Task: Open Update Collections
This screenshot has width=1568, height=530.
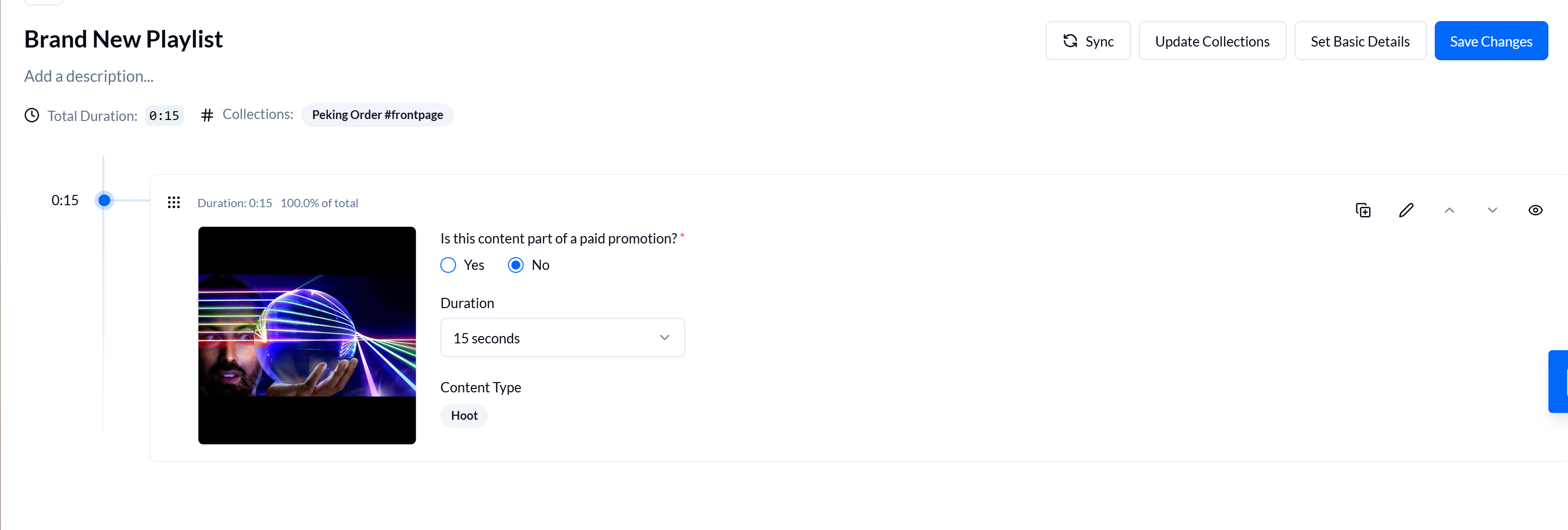Action: coord(1212,40)
